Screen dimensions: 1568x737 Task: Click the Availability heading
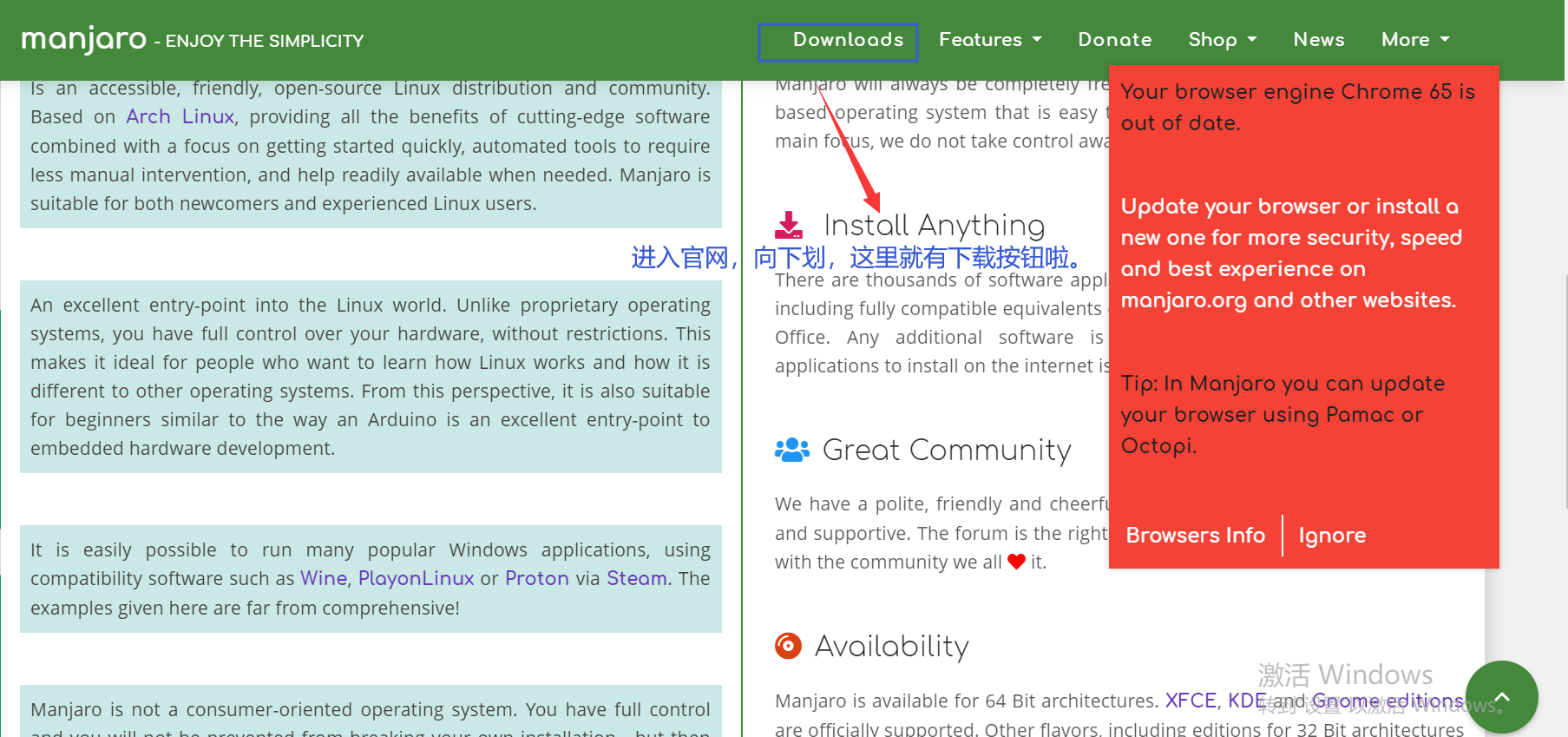point(892,646)
